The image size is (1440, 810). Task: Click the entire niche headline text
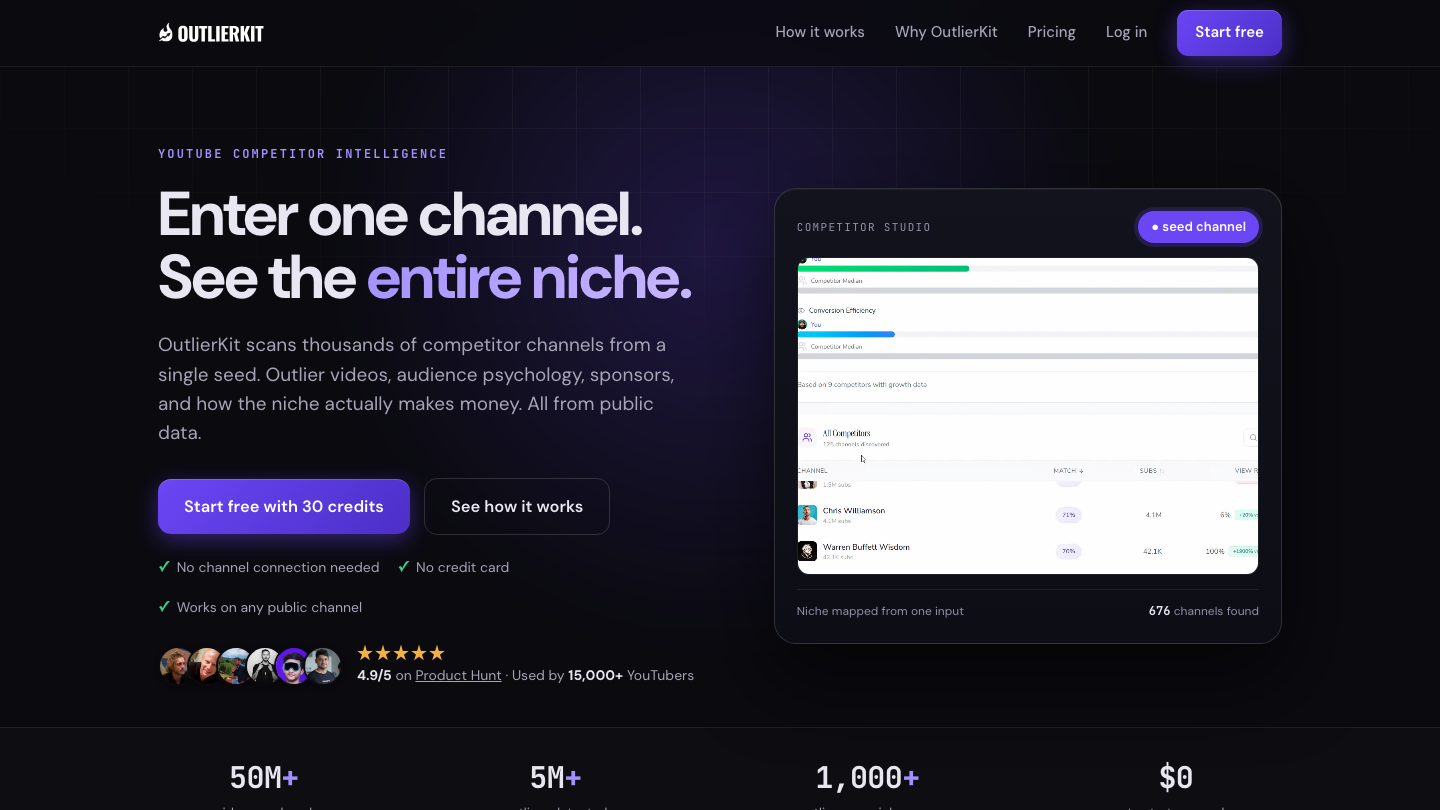[x=529, y=278]
